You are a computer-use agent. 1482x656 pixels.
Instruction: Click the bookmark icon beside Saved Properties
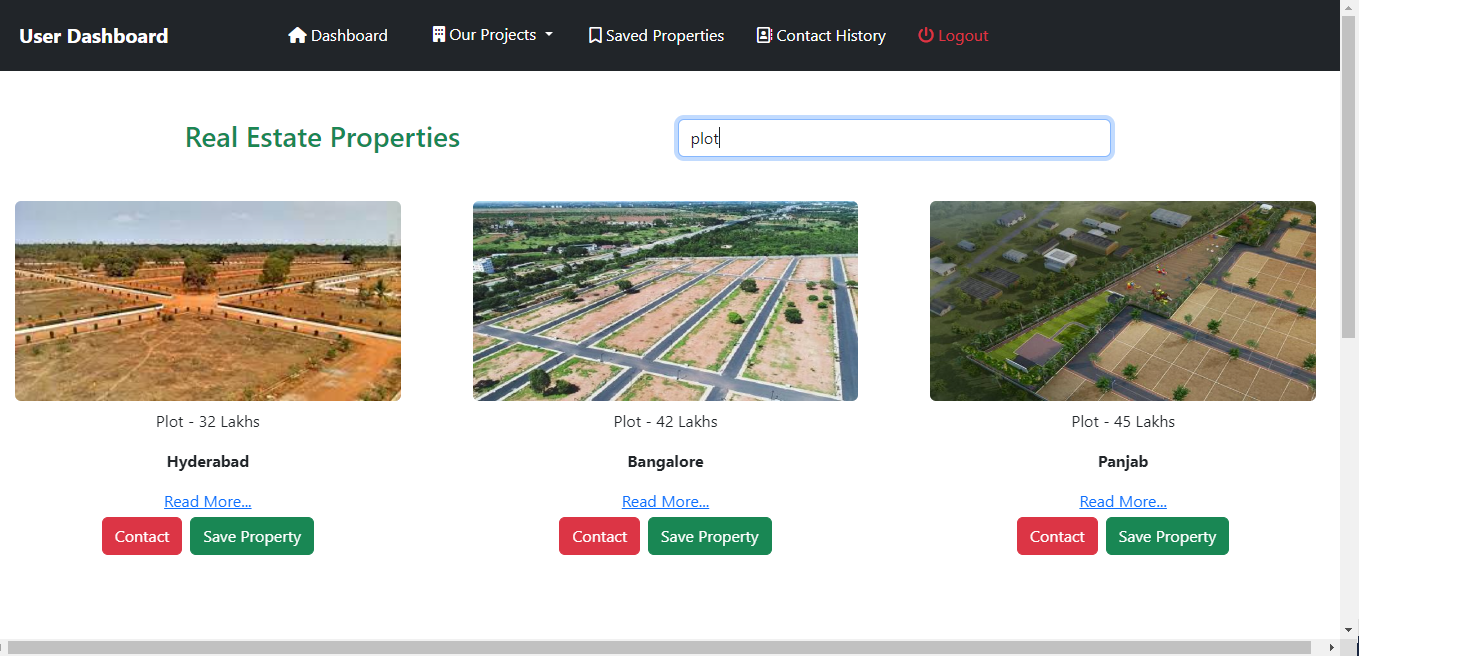pos(593,34)
